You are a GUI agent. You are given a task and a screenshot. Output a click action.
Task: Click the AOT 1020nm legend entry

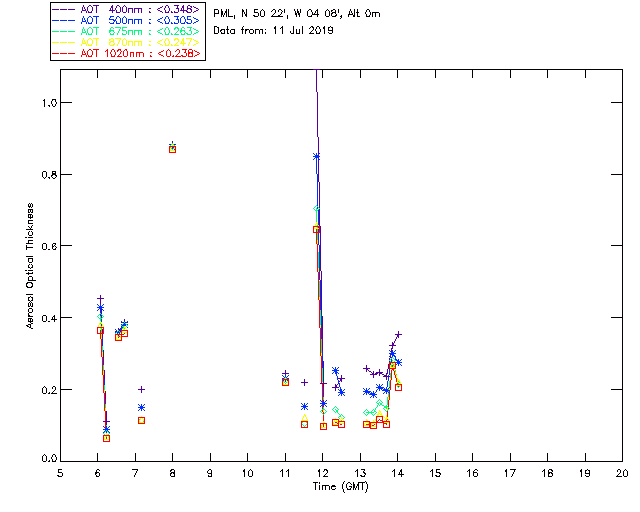click(127, 53)
